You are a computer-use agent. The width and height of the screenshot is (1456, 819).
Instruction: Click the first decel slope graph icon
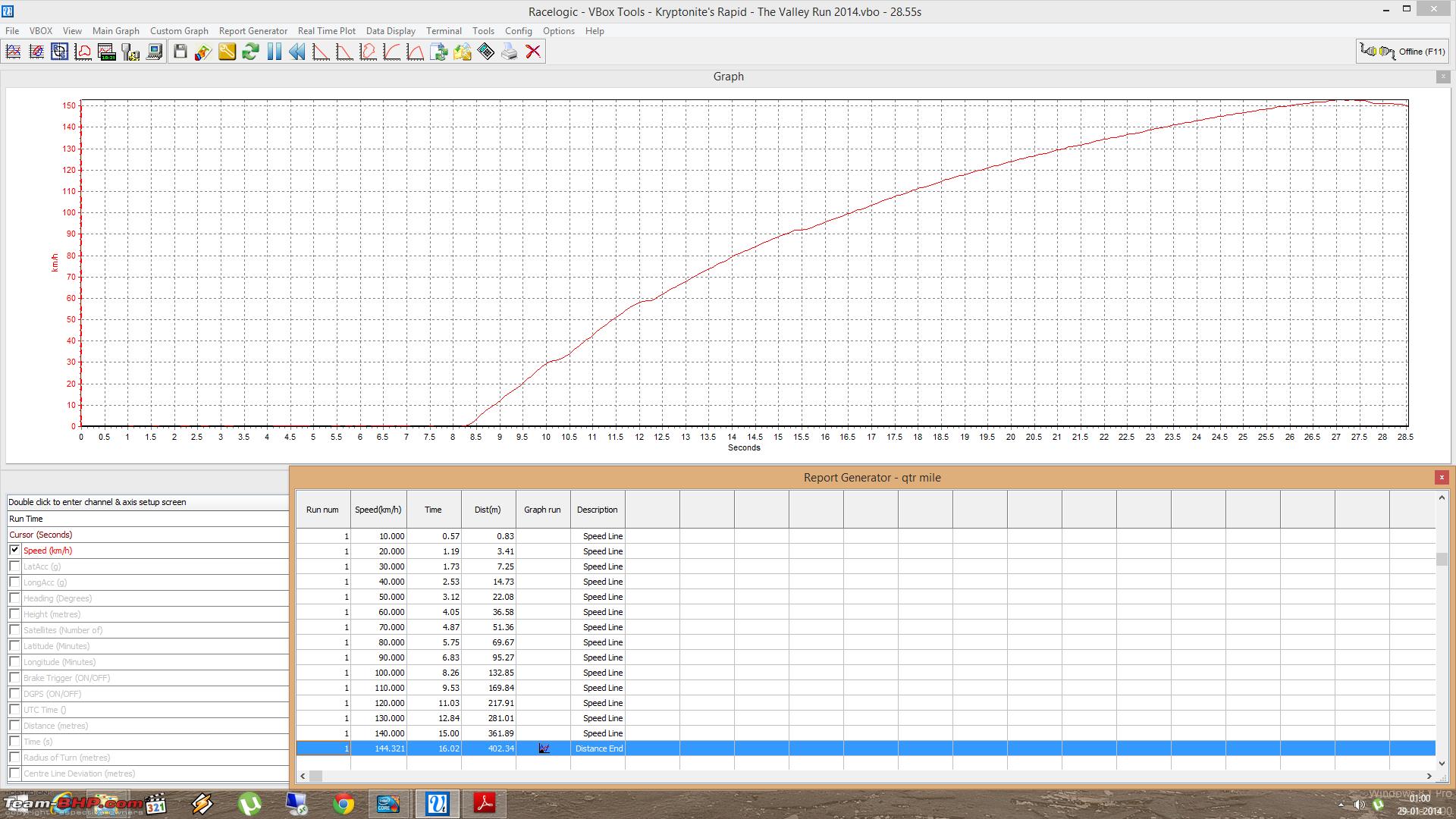[x=321, y=52]
